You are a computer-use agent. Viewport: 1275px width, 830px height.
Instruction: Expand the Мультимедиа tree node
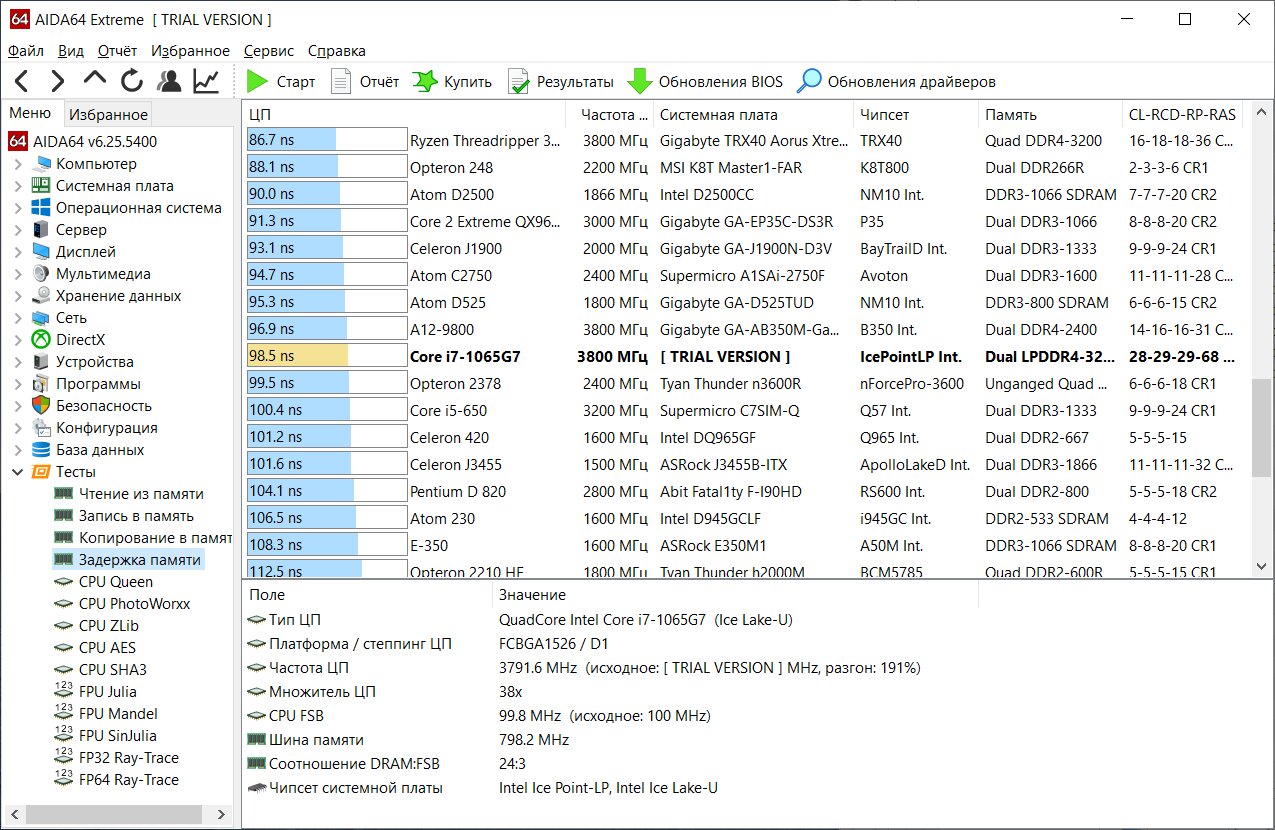18,274
